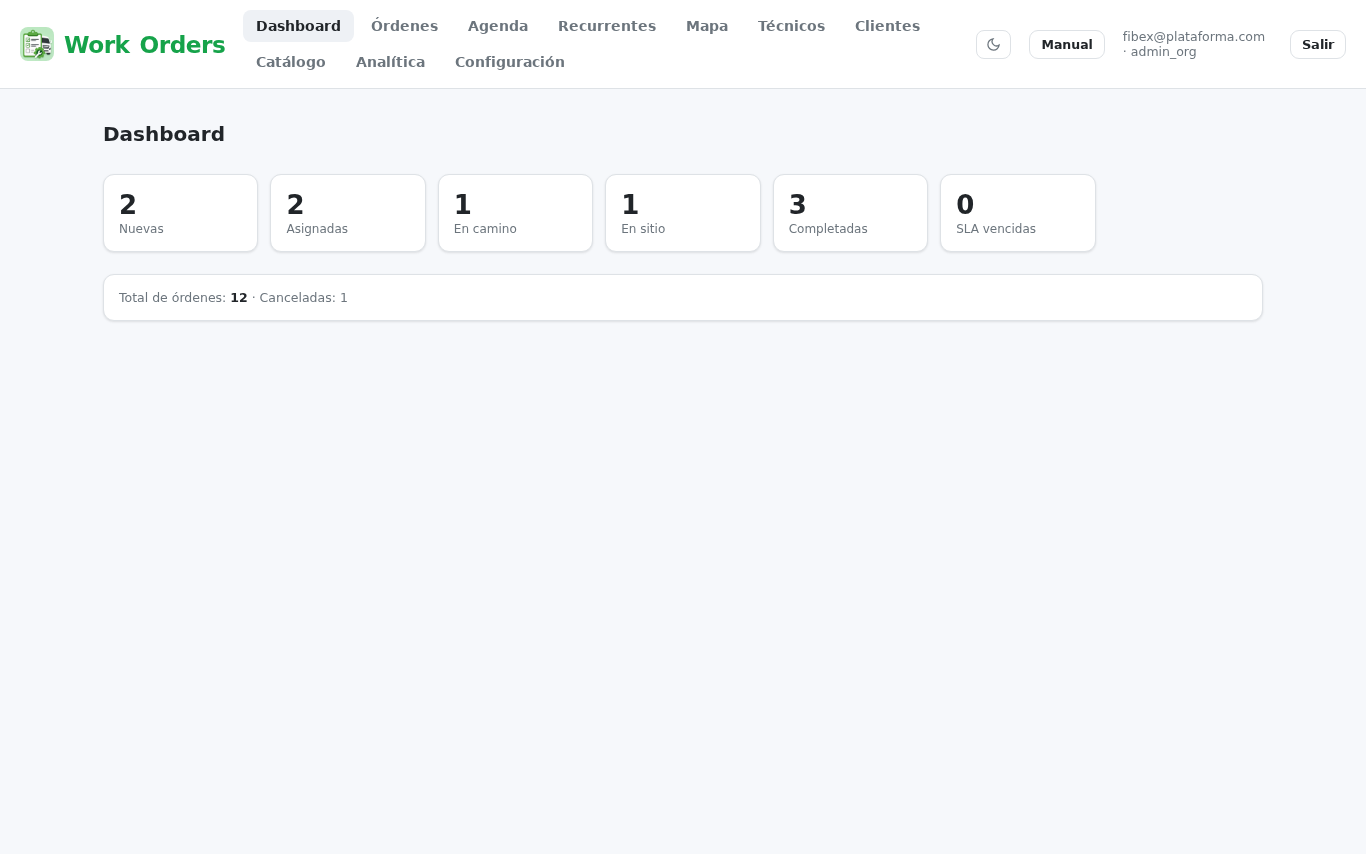Open the Analítica section
The image size is (1366, 854).
[x=390, y=62]
